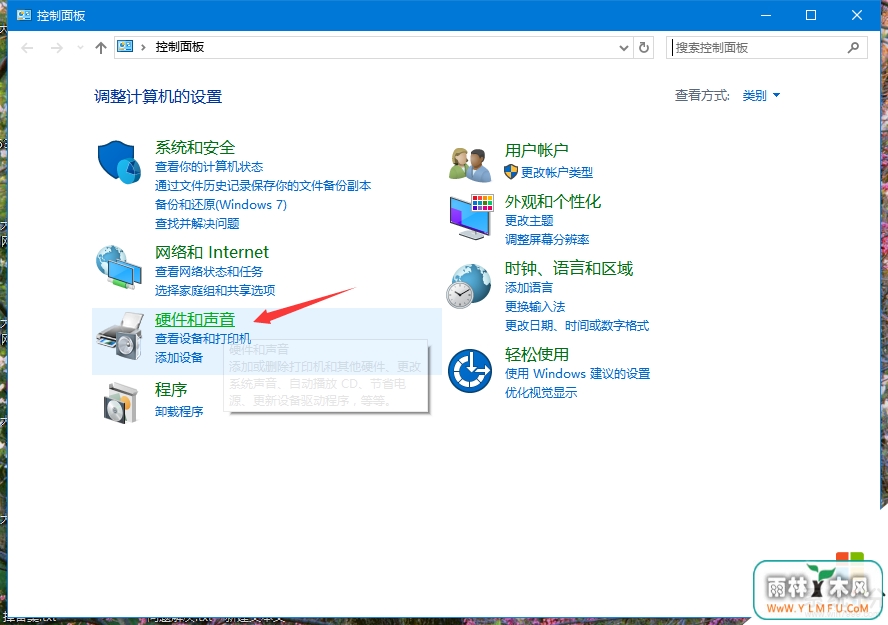Click the 优化视觉显示 link
The height and width of the screenshot is (625, 888).
pos(541,393)
